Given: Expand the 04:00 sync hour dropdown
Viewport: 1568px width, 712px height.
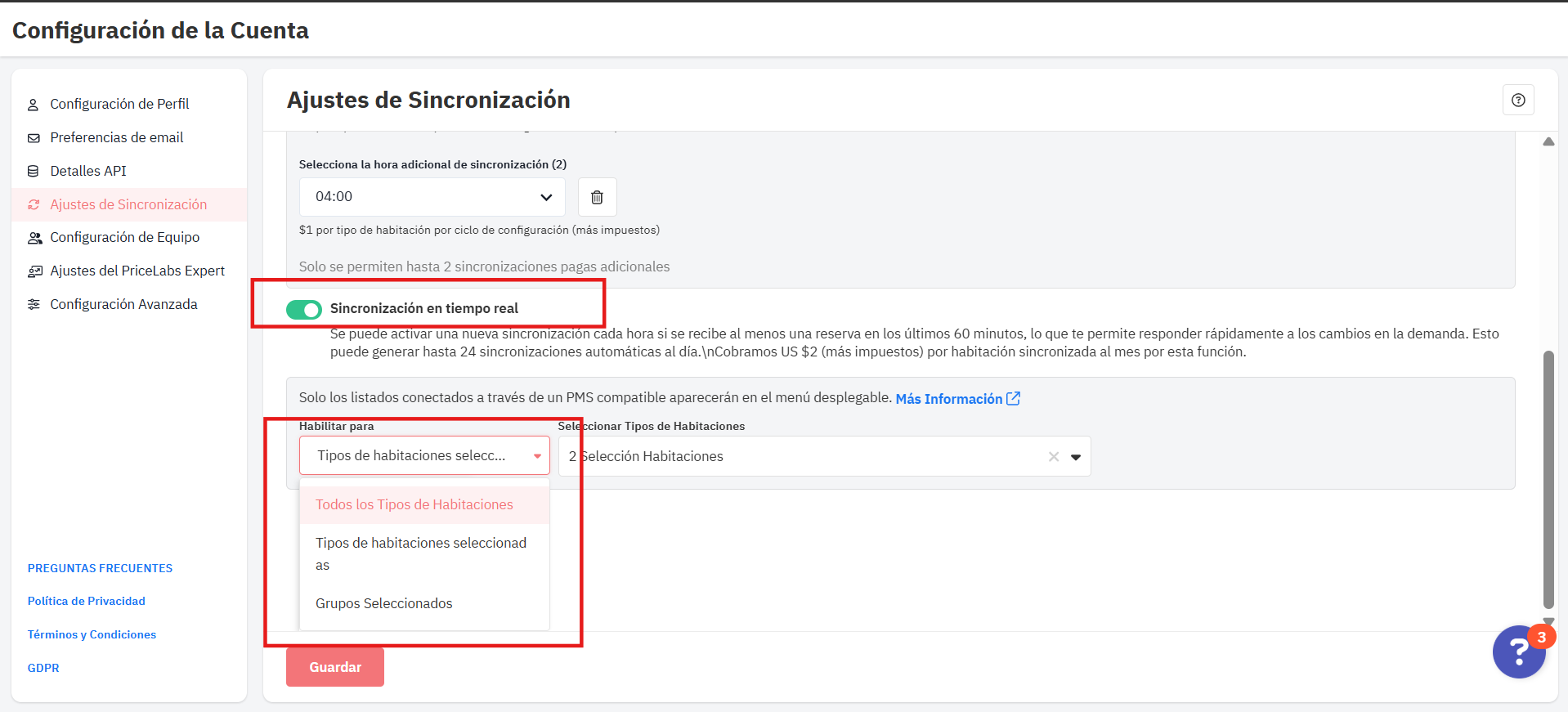Looking at the screenshot, I should click(x=546, y=197).
